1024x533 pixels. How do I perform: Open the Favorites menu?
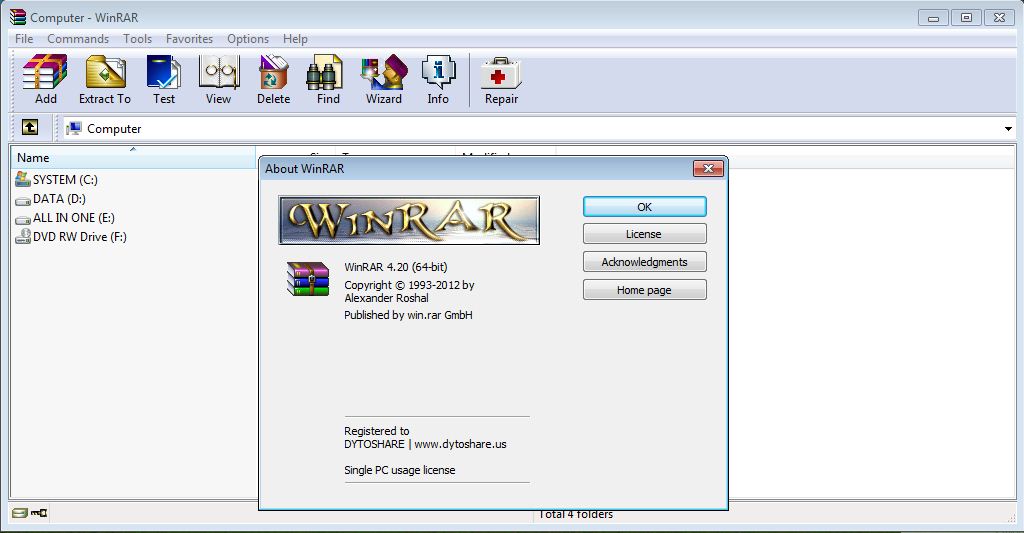tap(189, 39)
